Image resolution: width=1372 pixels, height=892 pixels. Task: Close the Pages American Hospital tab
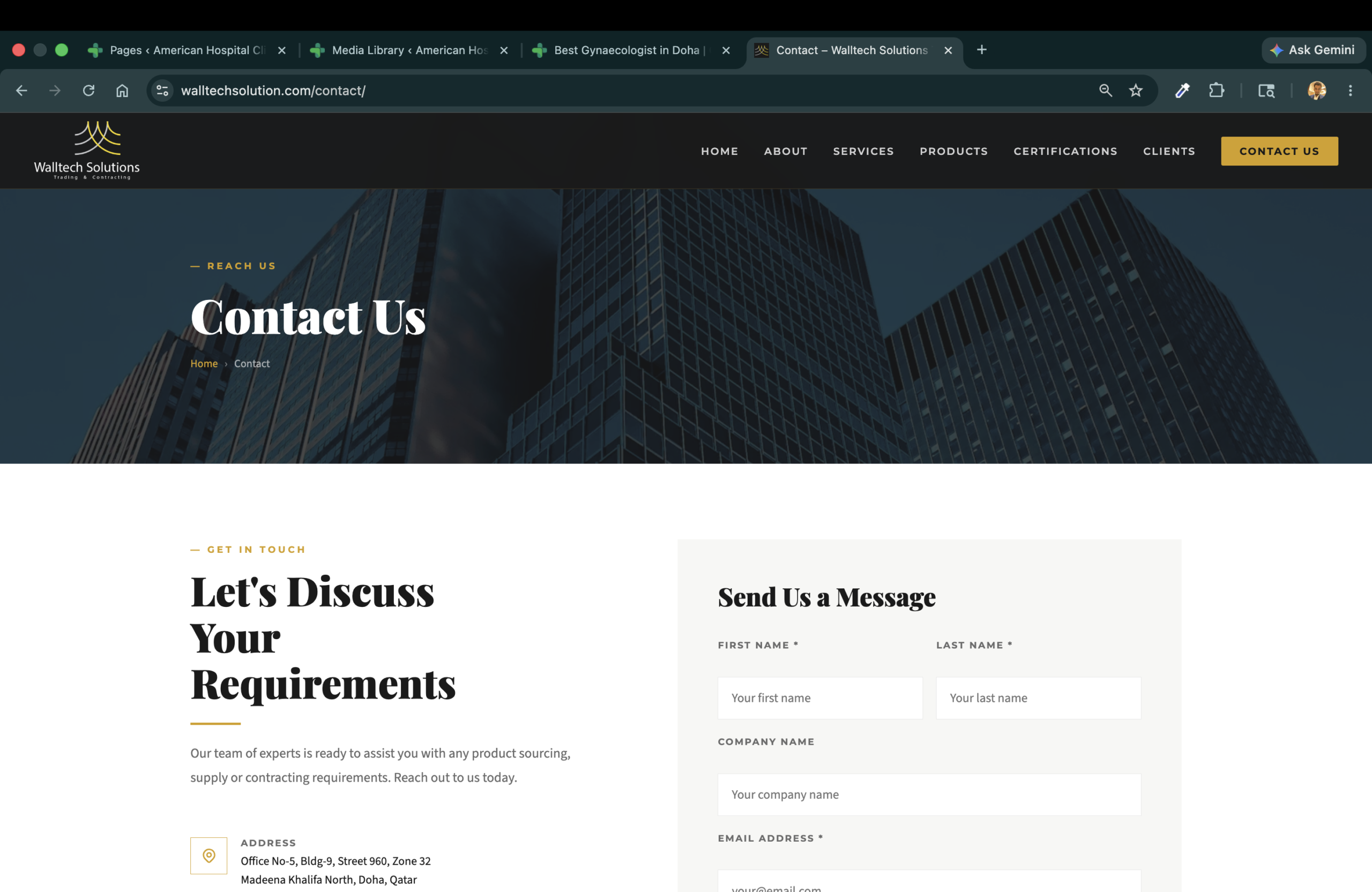point(282,51)
